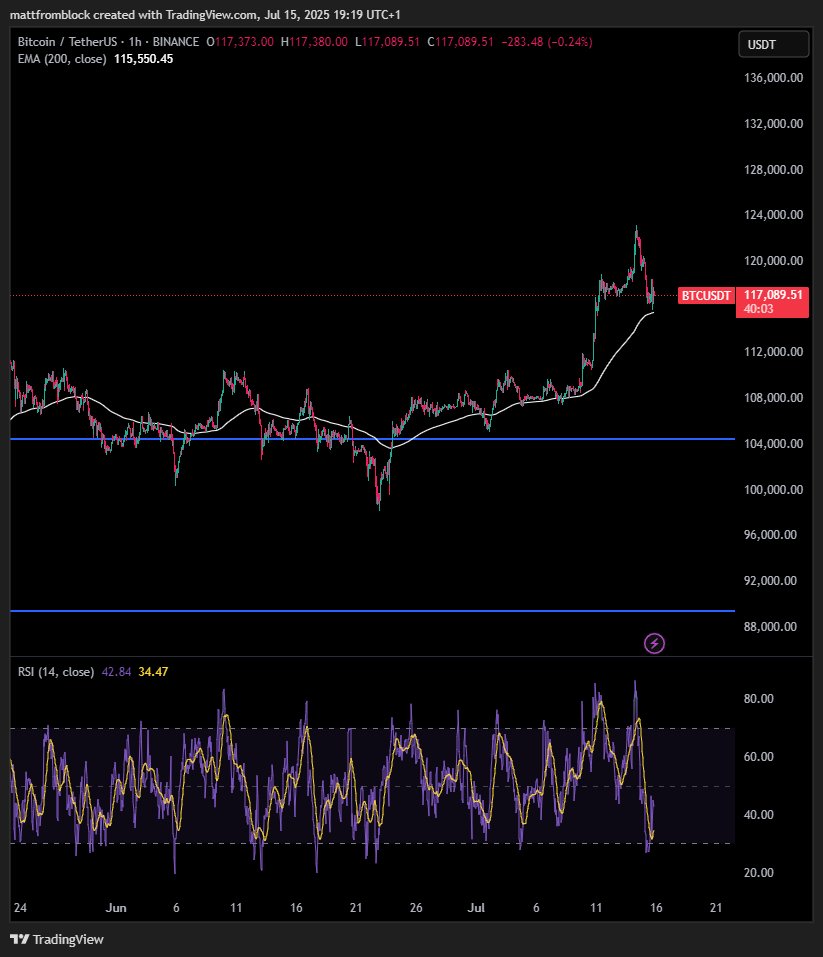Click the TradingView logo at bottom
Screen dimensions: 823x957
coord(57,939)
